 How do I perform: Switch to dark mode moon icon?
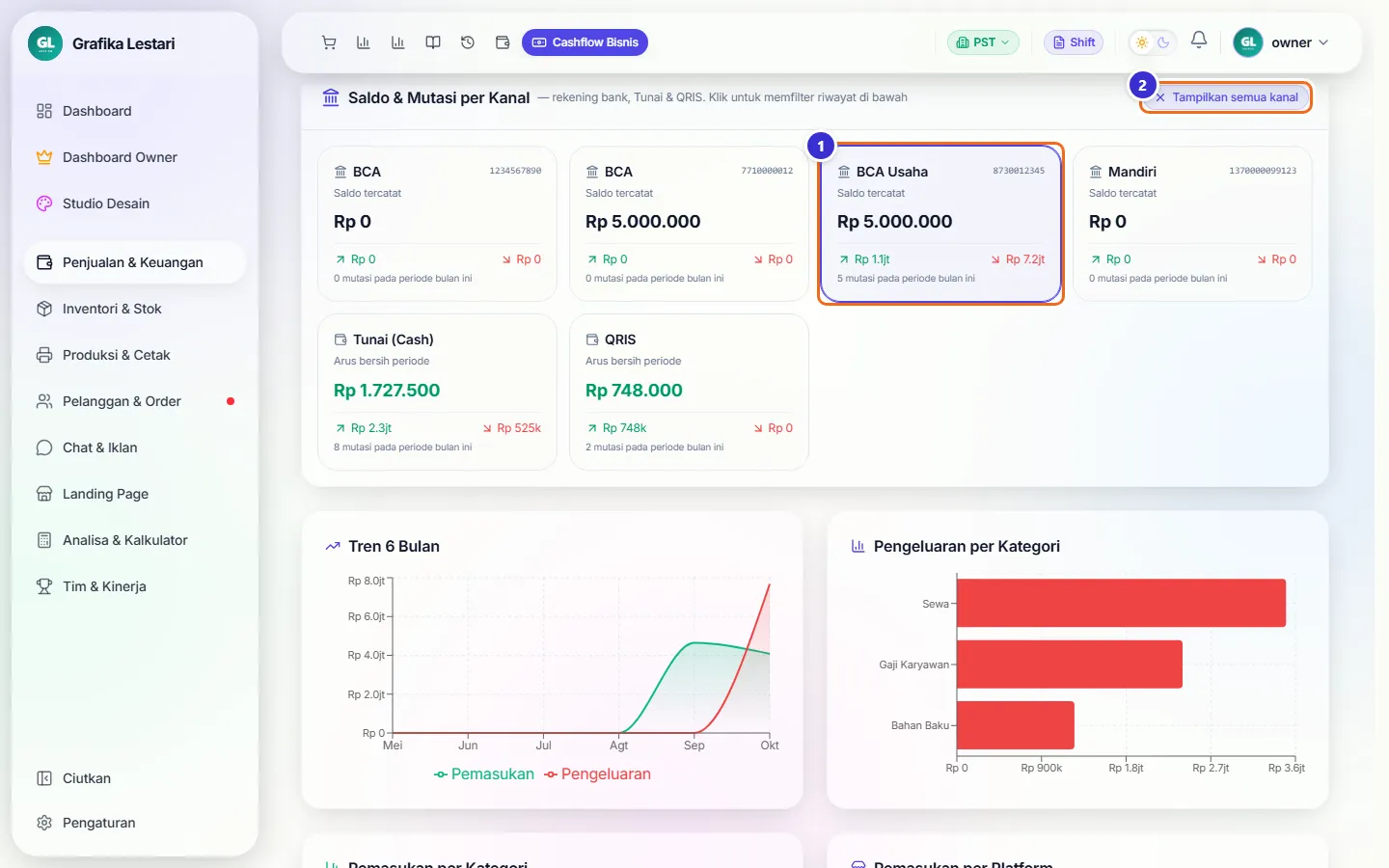coord(1163,42)
